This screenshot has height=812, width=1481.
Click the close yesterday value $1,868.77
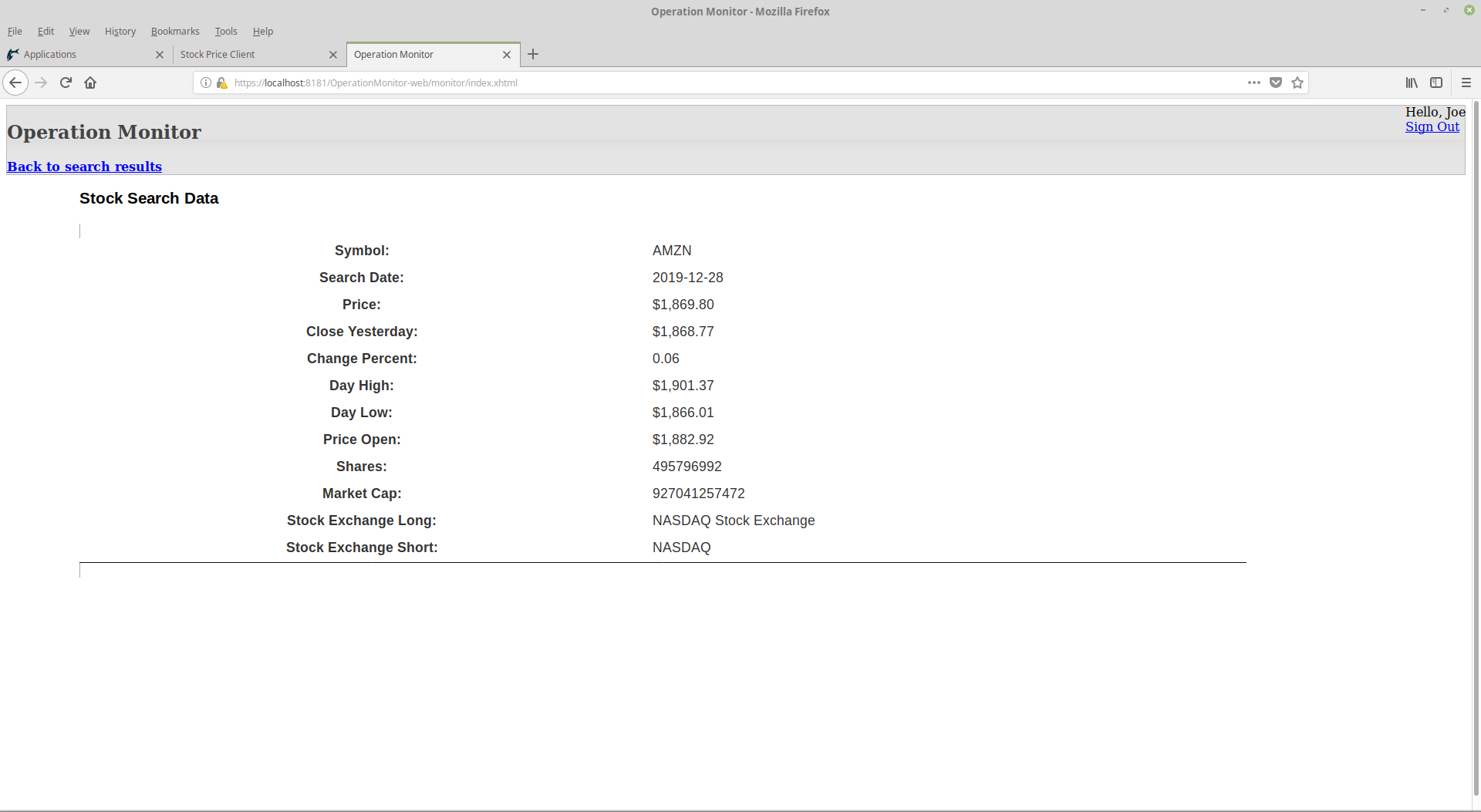pyautogui.click(x=683, y=332)
